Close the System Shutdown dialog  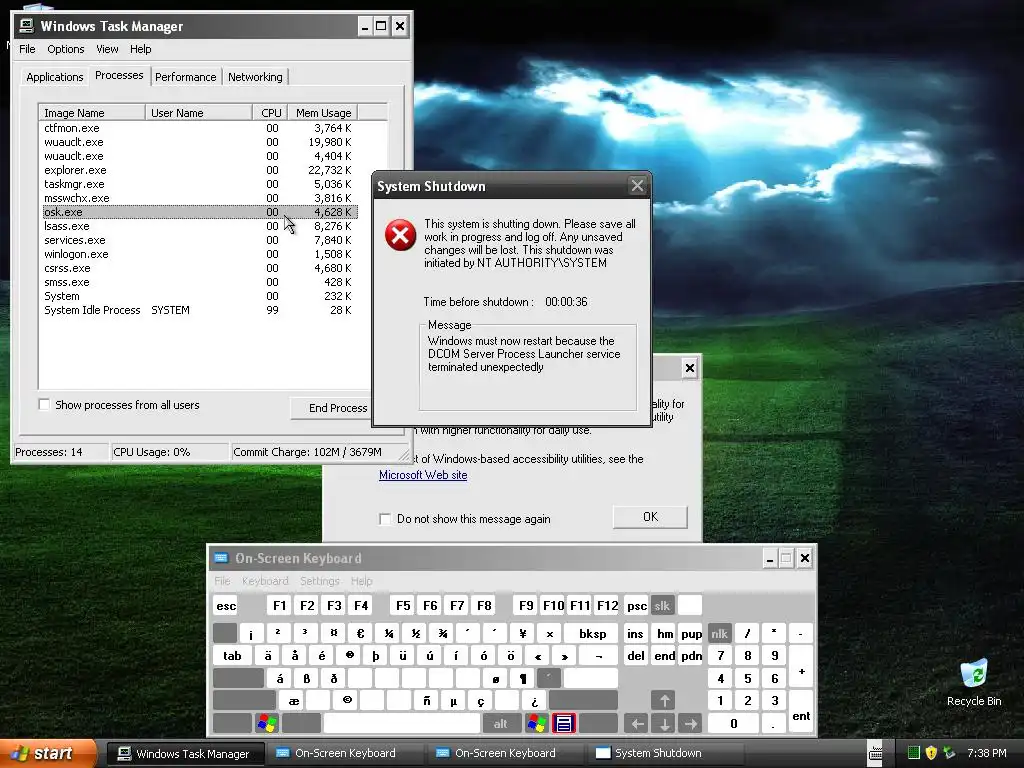(637, 186)
